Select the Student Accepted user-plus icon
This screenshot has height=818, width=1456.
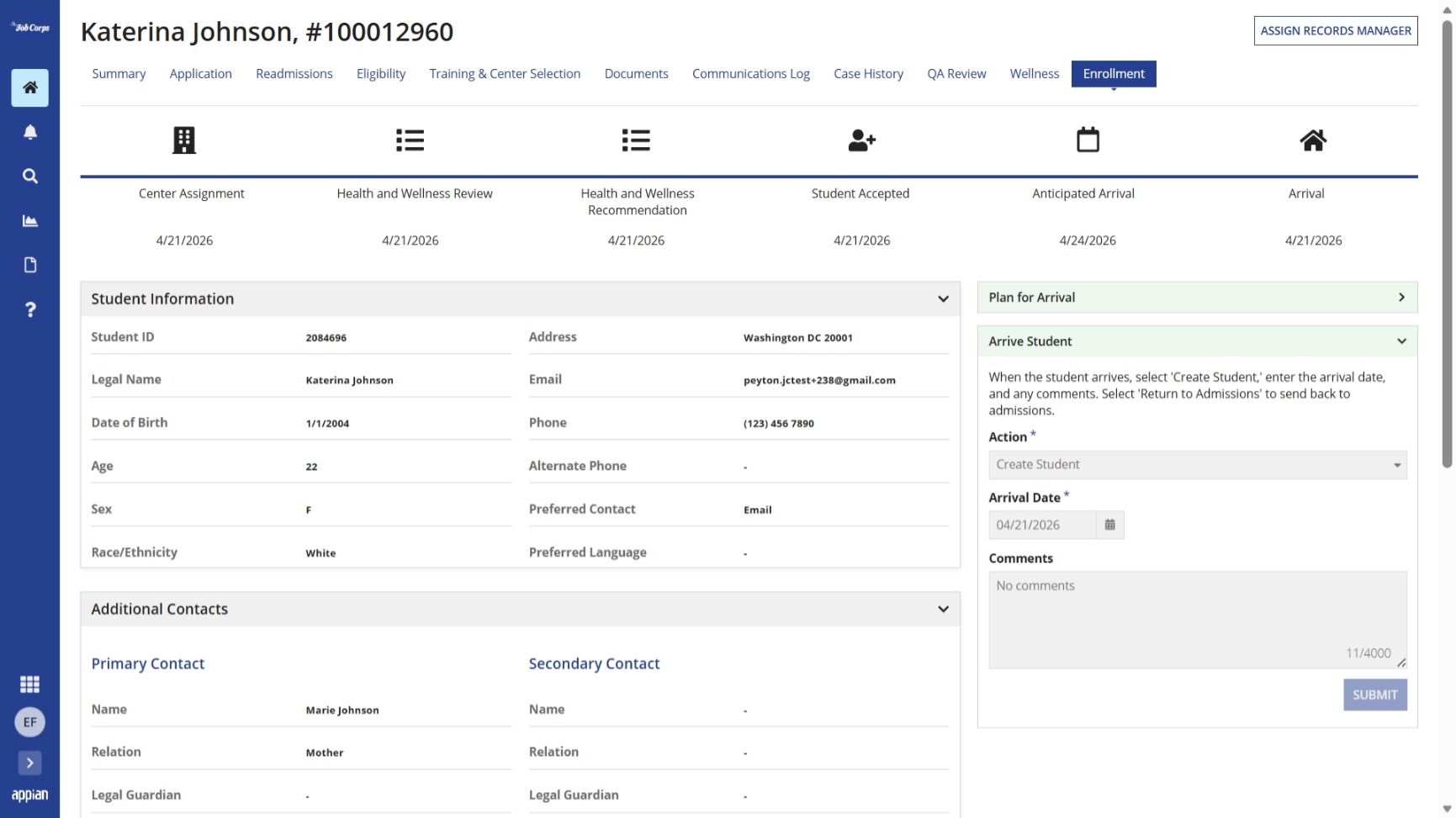[x=862, y=140]
